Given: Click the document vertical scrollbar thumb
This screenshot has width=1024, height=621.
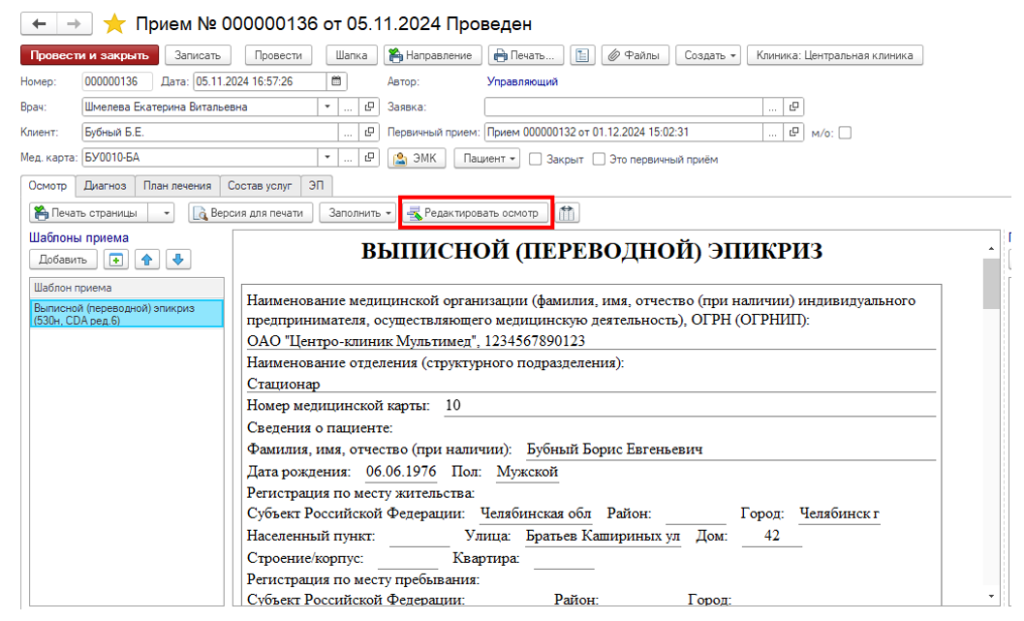Looking at the screenshot, I should (x=991, y=283).
